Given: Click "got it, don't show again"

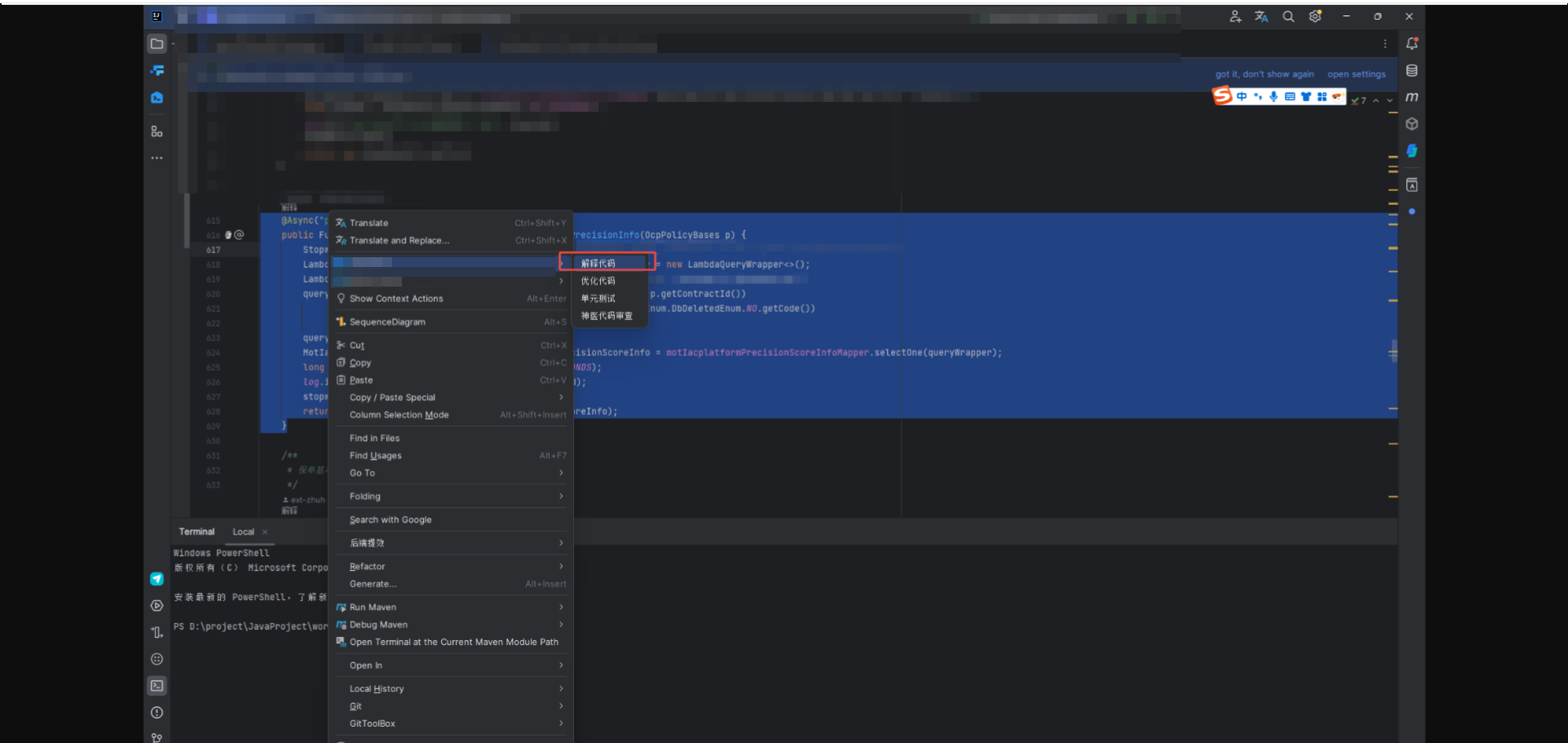Looking at the screenshot, I should [x=1265, y=73].
